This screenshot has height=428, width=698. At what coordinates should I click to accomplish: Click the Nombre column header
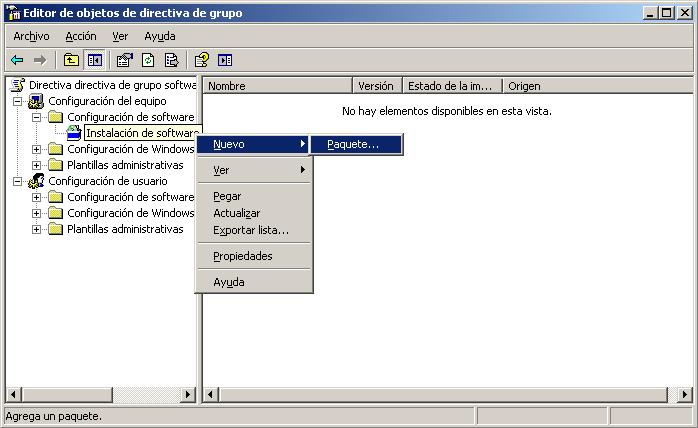point(277,86)
